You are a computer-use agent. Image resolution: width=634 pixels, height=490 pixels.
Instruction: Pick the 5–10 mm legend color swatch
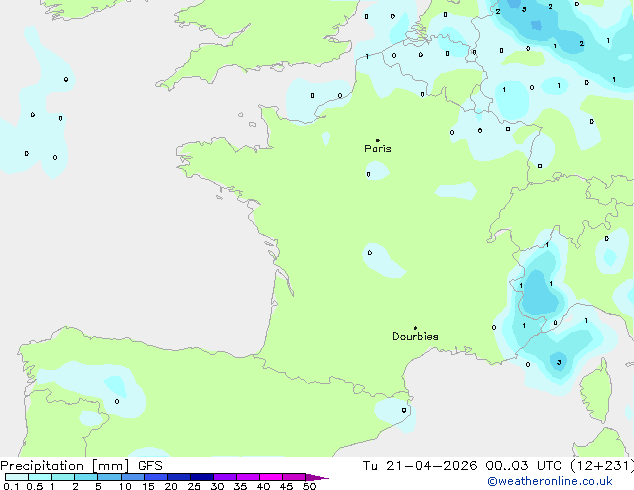109,477
